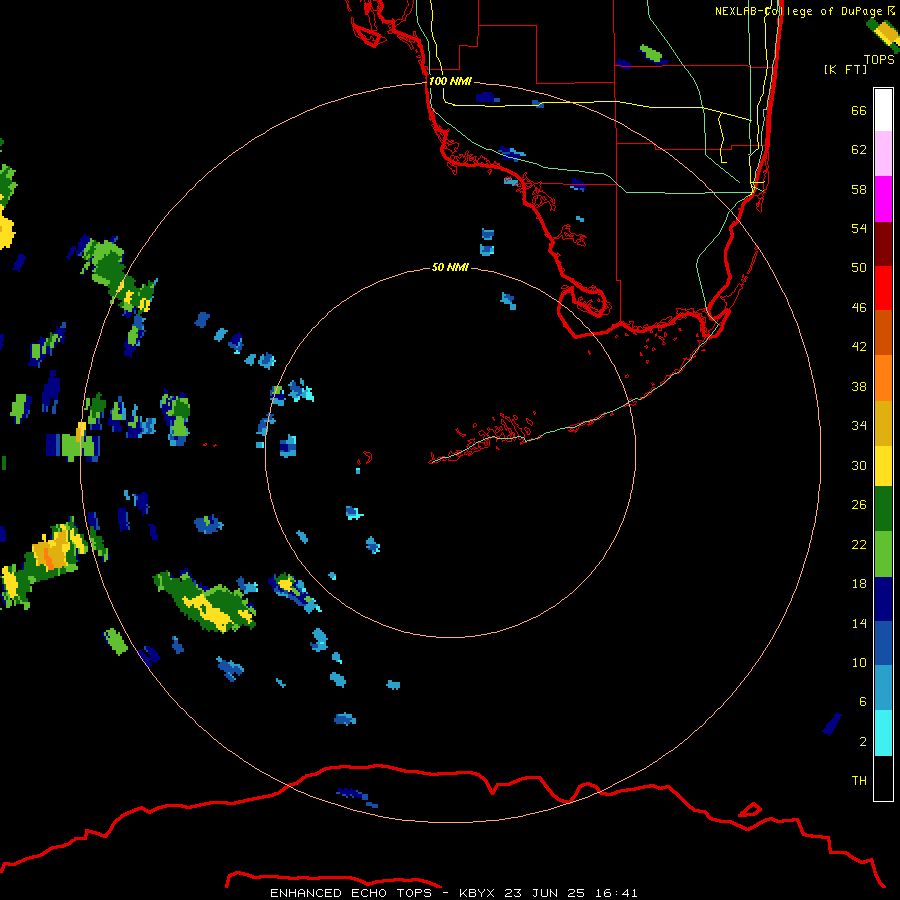Click the navy blue legend swatch
Viewport: 900px width, 900px height.
(883, 599)
